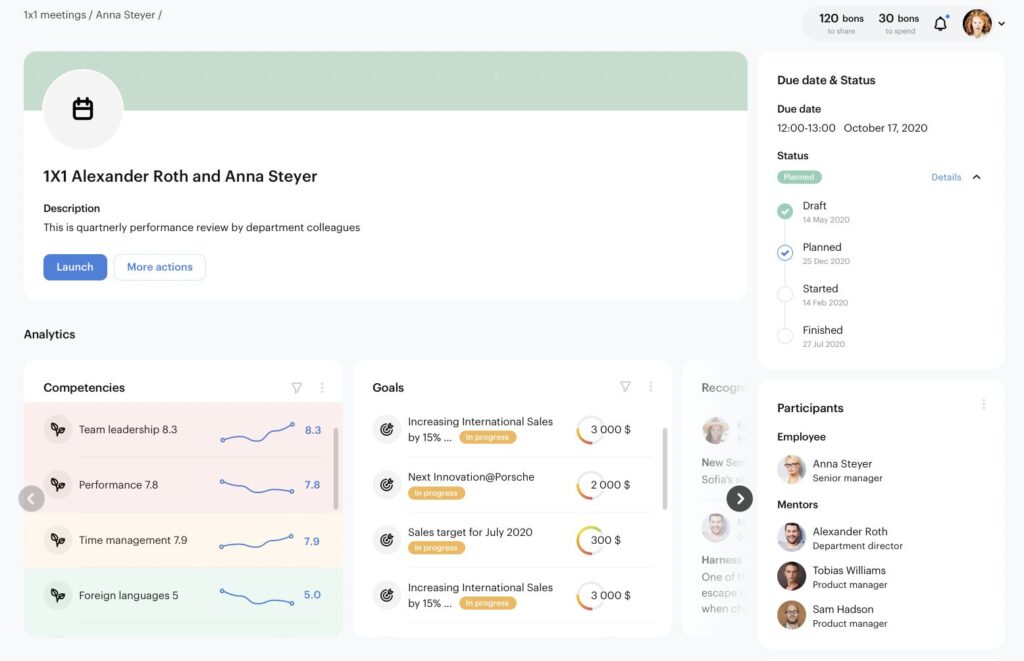Select the Finished status step circle
Image resolution: width=1024 pixels, height=661 pixels.
tap(785, 336)
